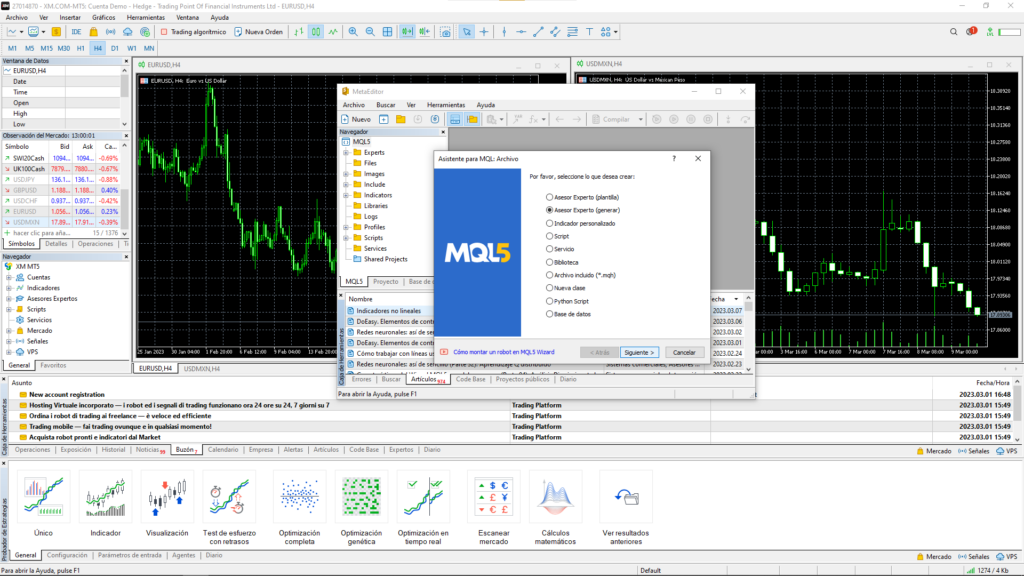This screenshot has height=576, width=1024.
Task: Click Nueva Orden button
Action: 258,31
